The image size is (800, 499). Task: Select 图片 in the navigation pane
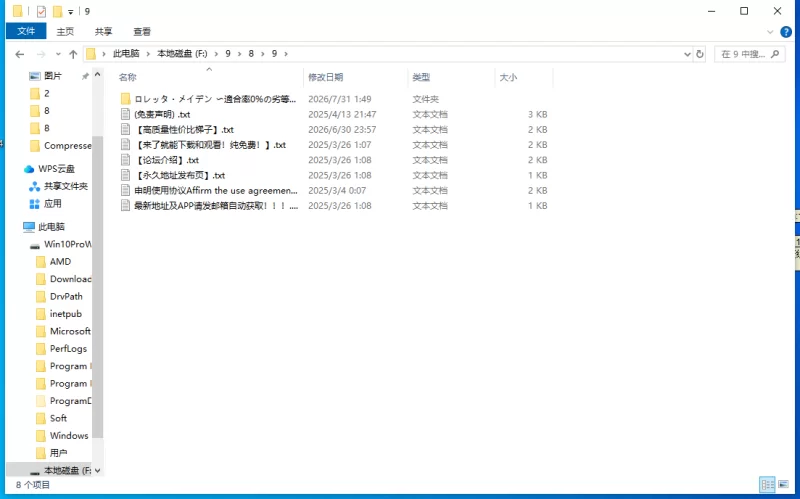tap(53, 76)
